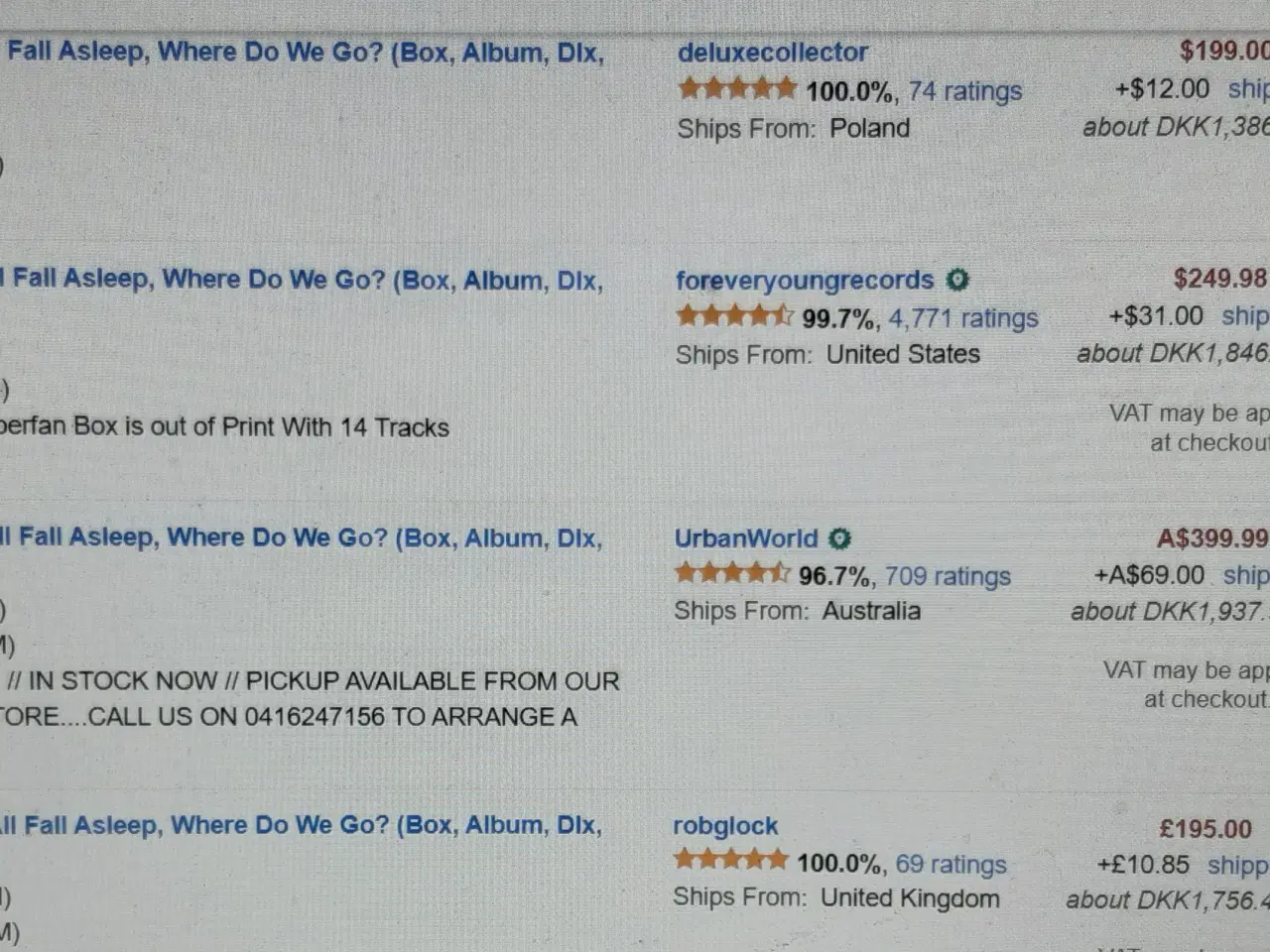Click the green badge next to foreveryoungrecords
This screenshot has height=952, width=1270.
point(957,281)
